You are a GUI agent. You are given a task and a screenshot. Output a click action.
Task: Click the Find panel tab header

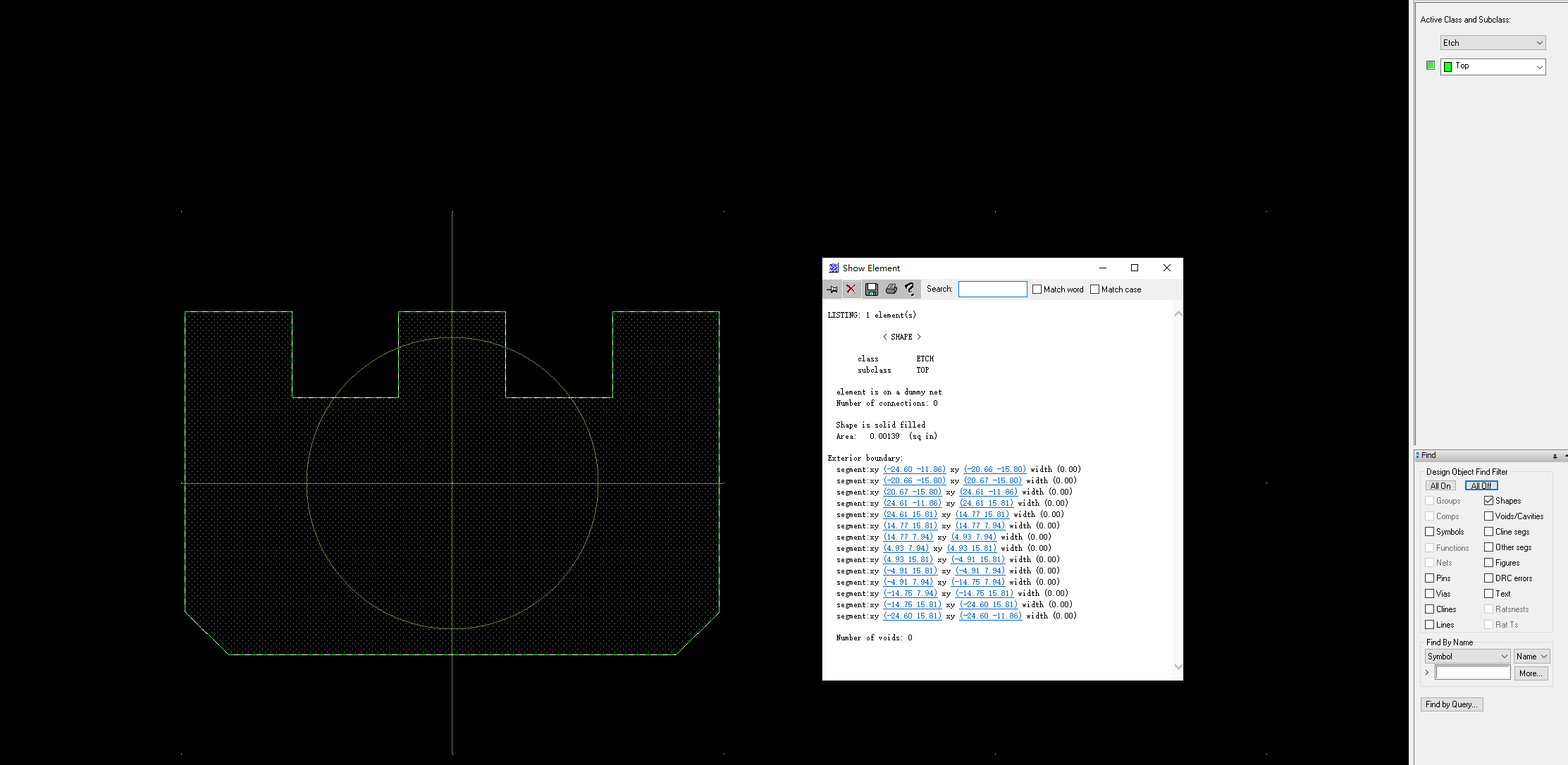[x=1428, y=456]
